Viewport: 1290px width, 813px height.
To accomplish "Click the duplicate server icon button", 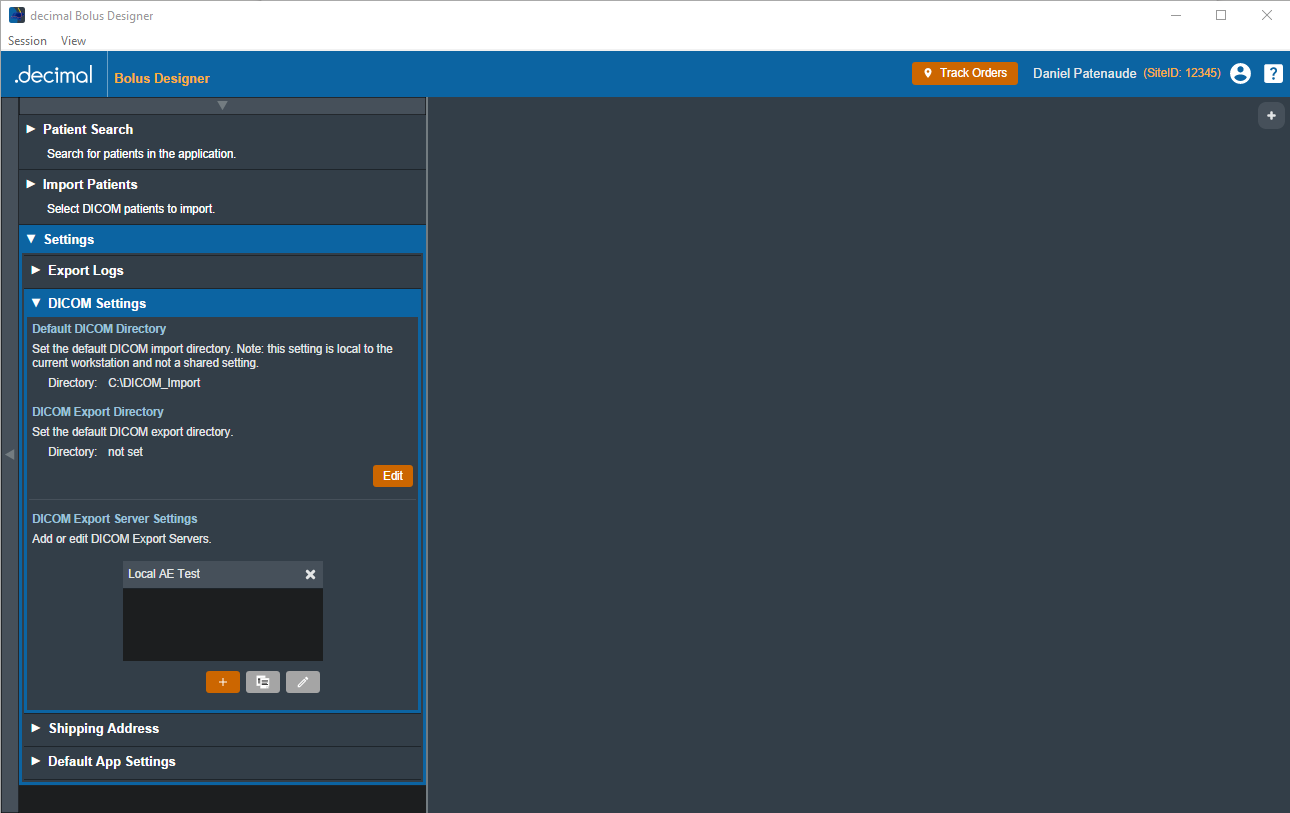I will [x=263, y=682].
